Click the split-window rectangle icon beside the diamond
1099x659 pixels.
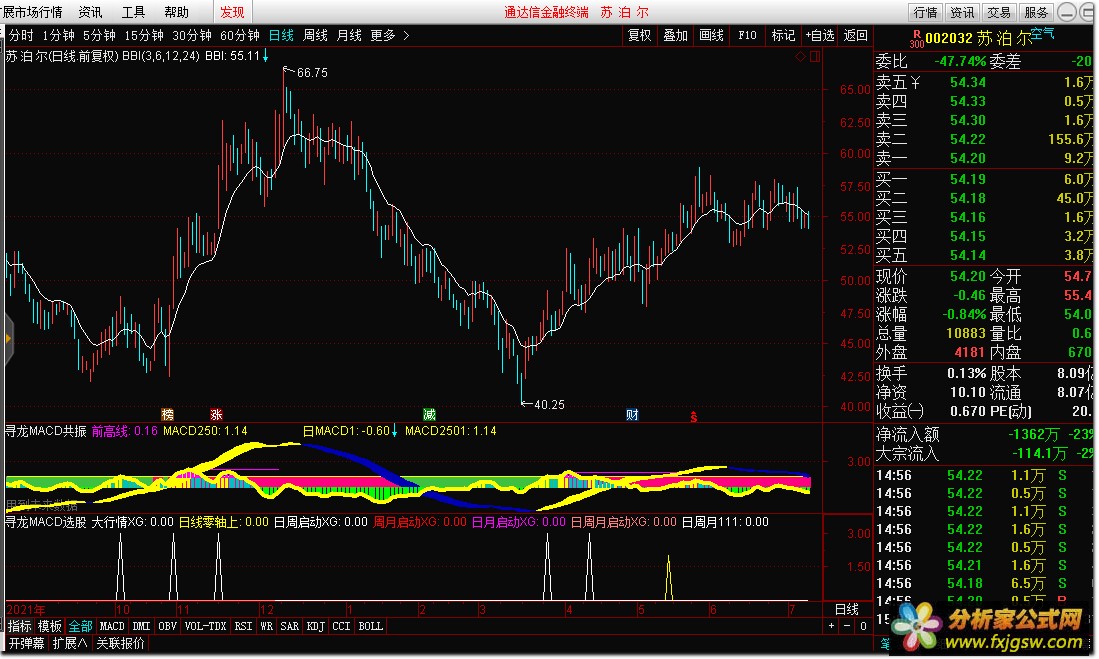click(815, 57)
